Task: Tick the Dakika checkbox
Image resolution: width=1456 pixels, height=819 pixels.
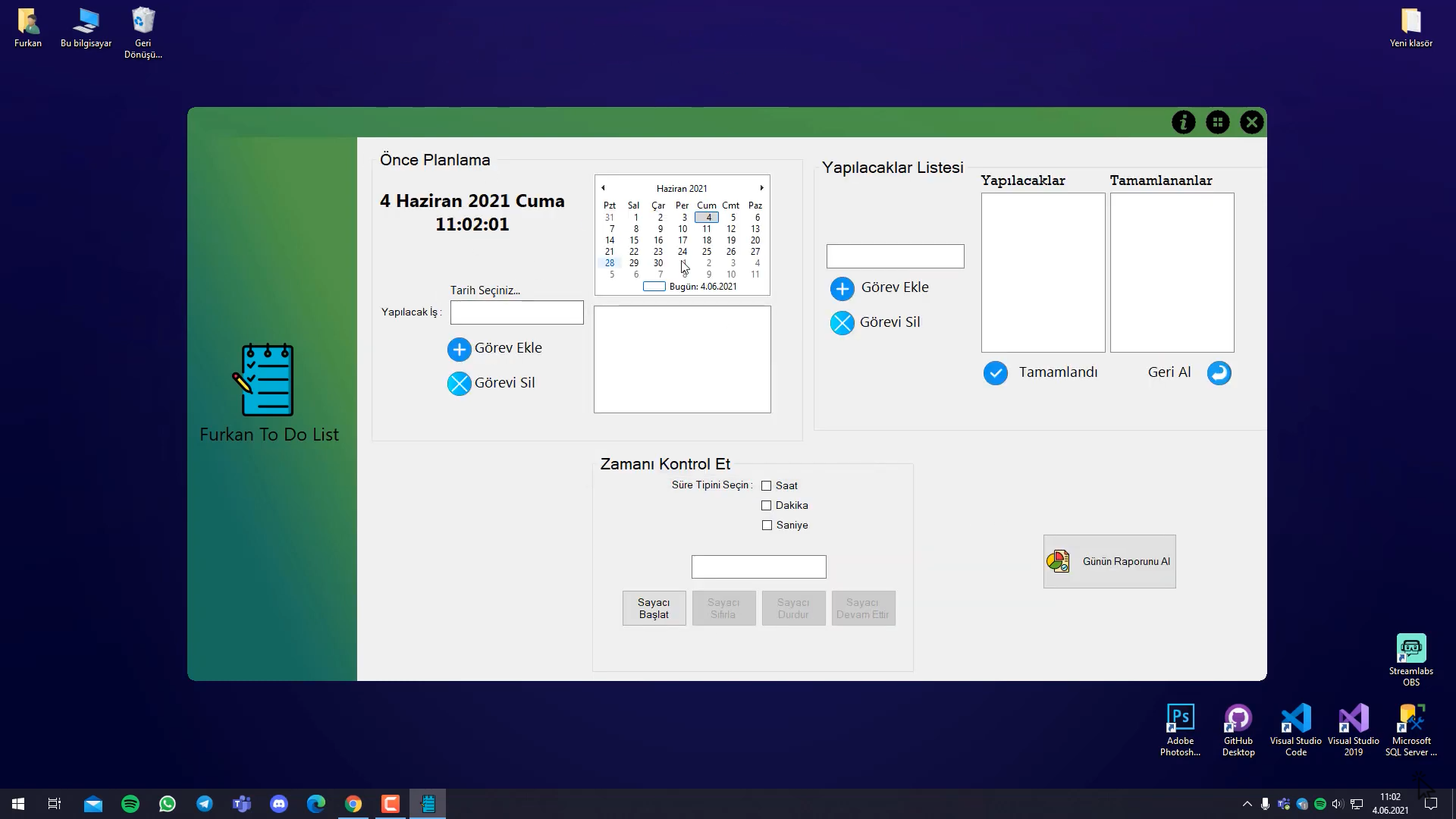Action: click(x=766, y=506)
